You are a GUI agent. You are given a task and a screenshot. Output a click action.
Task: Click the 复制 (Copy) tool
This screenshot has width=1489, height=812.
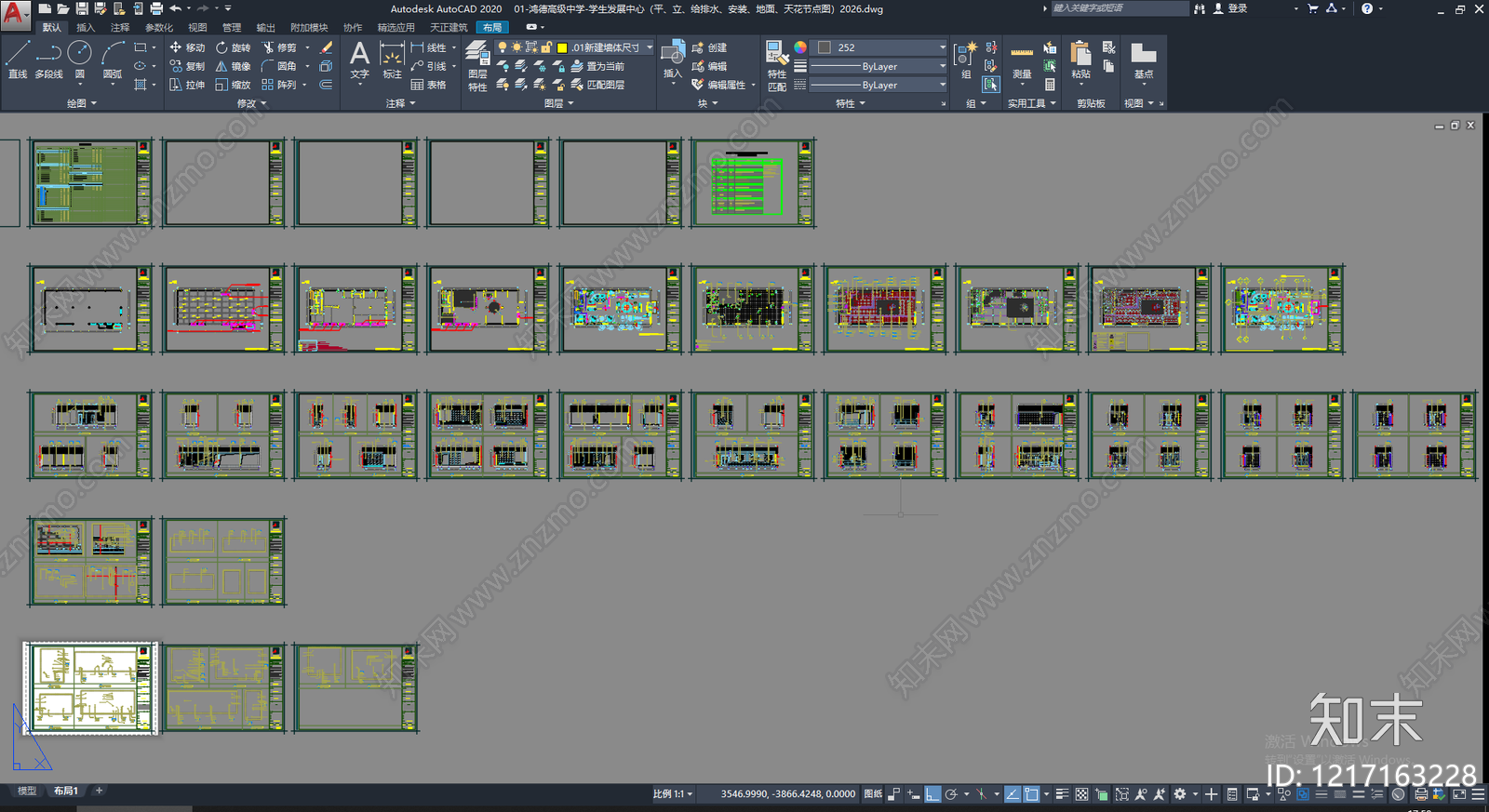pos(186,66)
